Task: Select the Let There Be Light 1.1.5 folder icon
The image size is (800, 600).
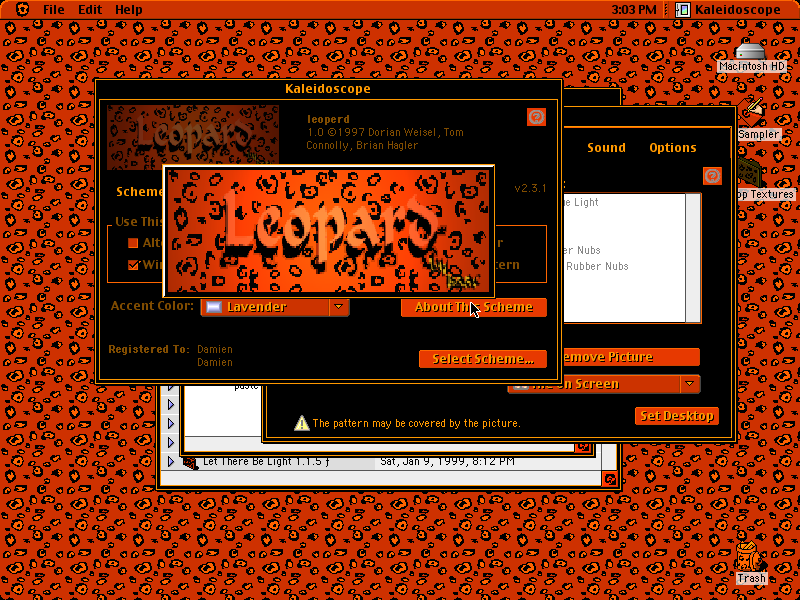Action: [x=190, y=463]
